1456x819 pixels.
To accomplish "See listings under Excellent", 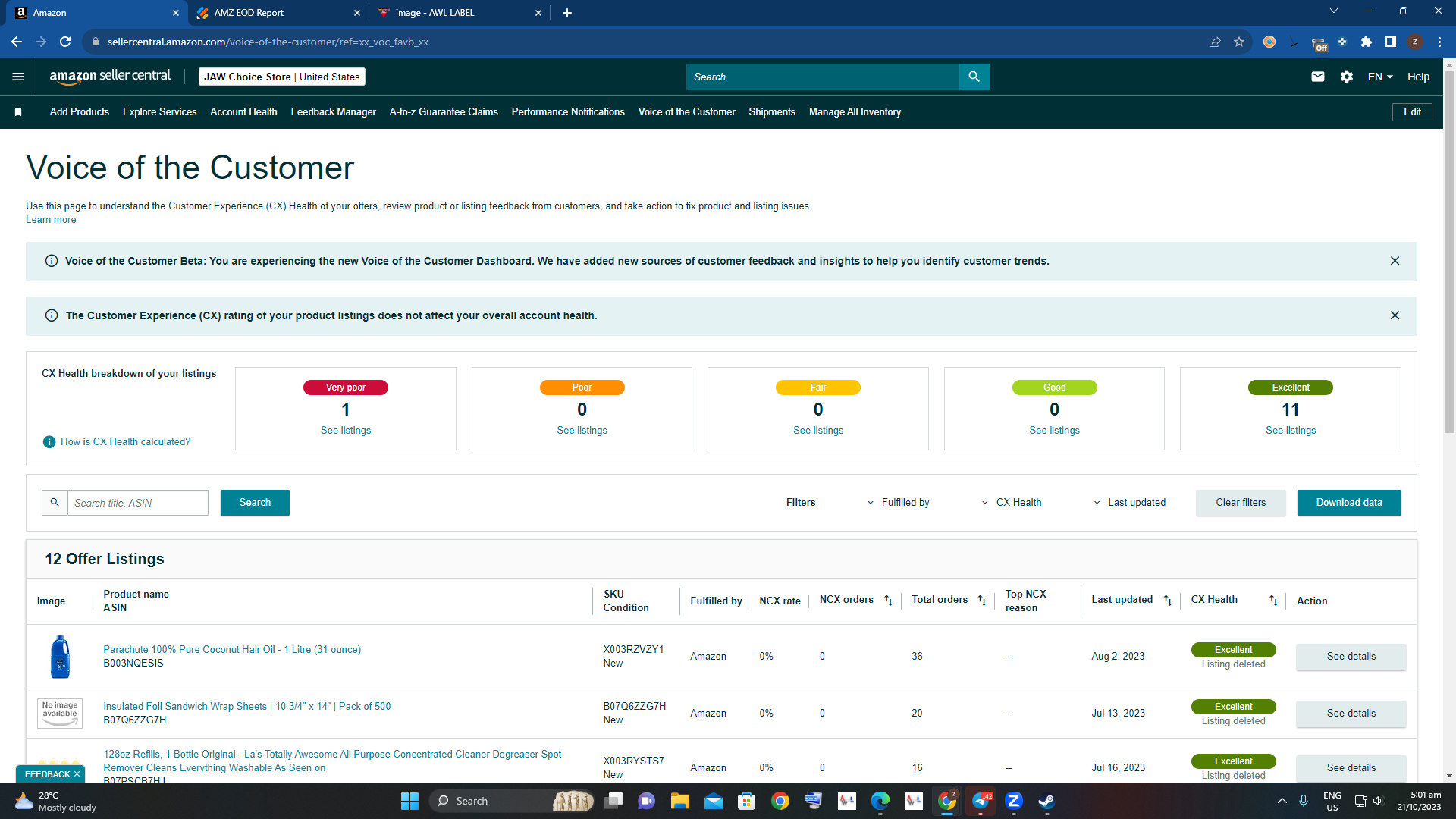I will point(1291,431).
